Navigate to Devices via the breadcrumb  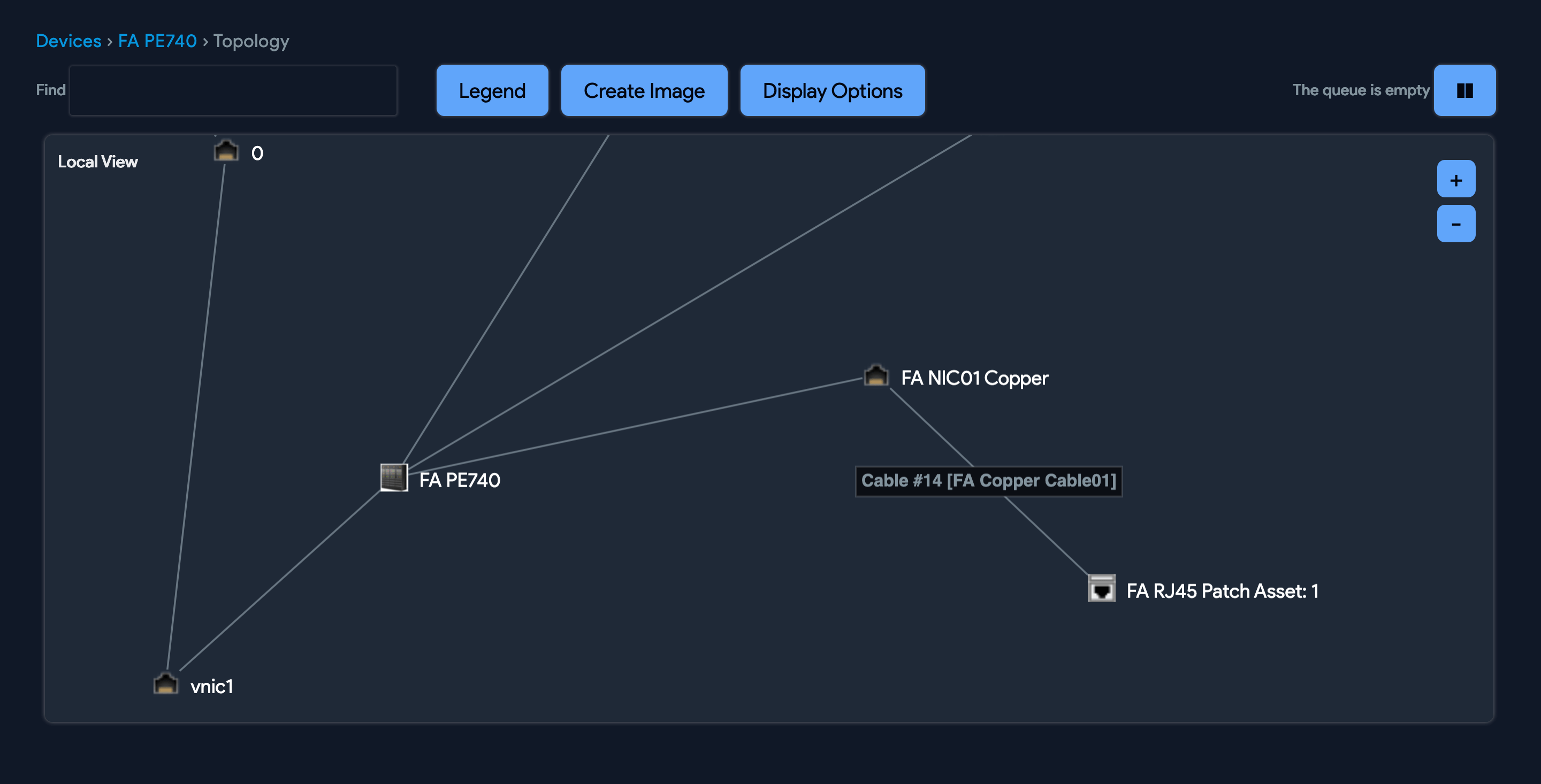[x=68, y=40]
